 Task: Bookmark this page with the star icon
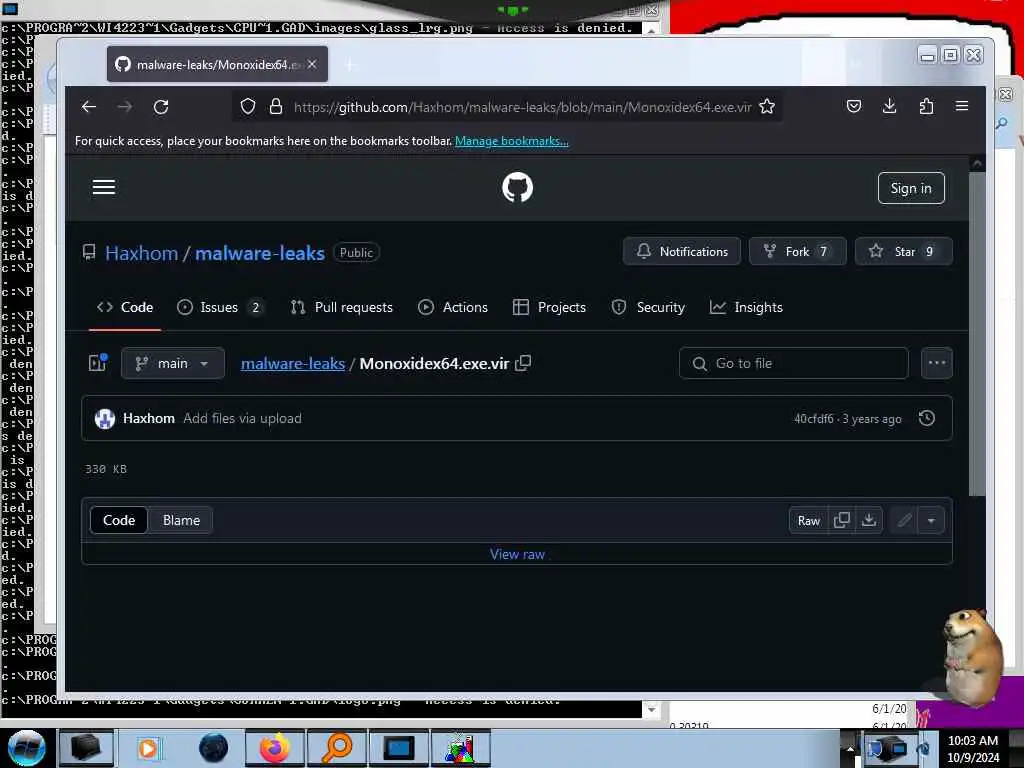pyautogui.click(x=767, y=106)
